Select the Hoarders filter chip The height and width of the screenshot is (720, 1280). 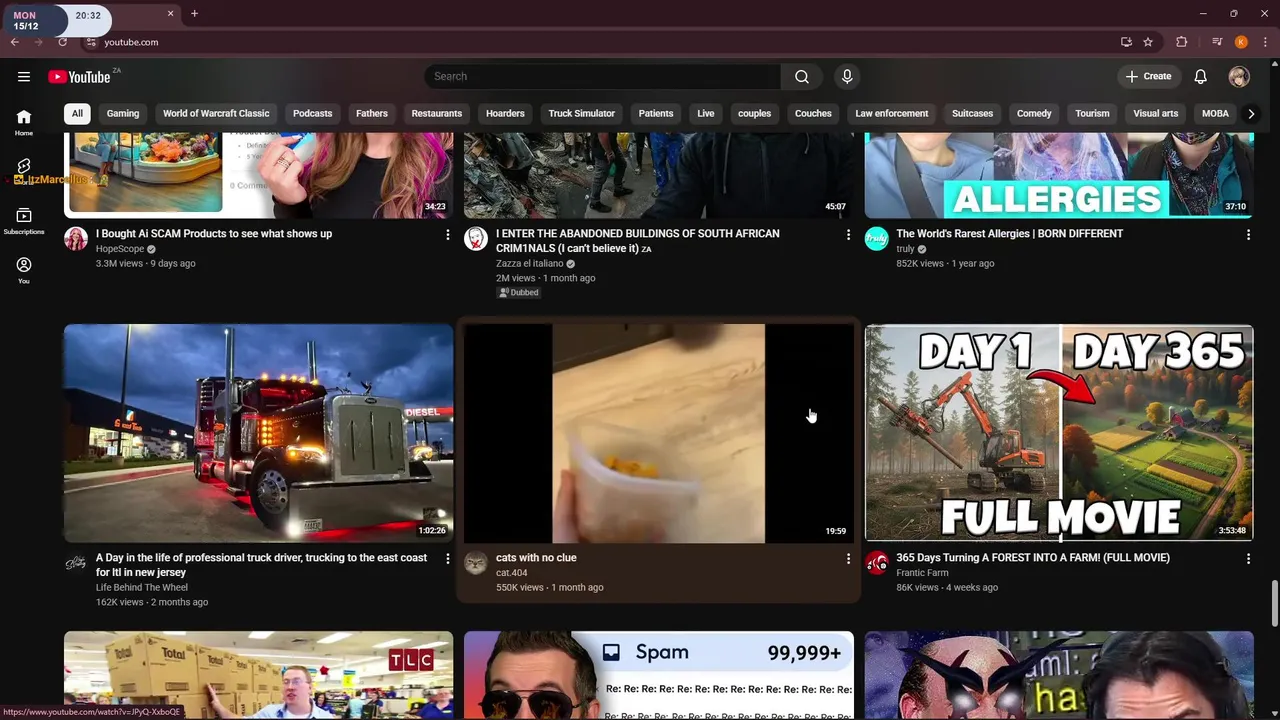505,113
